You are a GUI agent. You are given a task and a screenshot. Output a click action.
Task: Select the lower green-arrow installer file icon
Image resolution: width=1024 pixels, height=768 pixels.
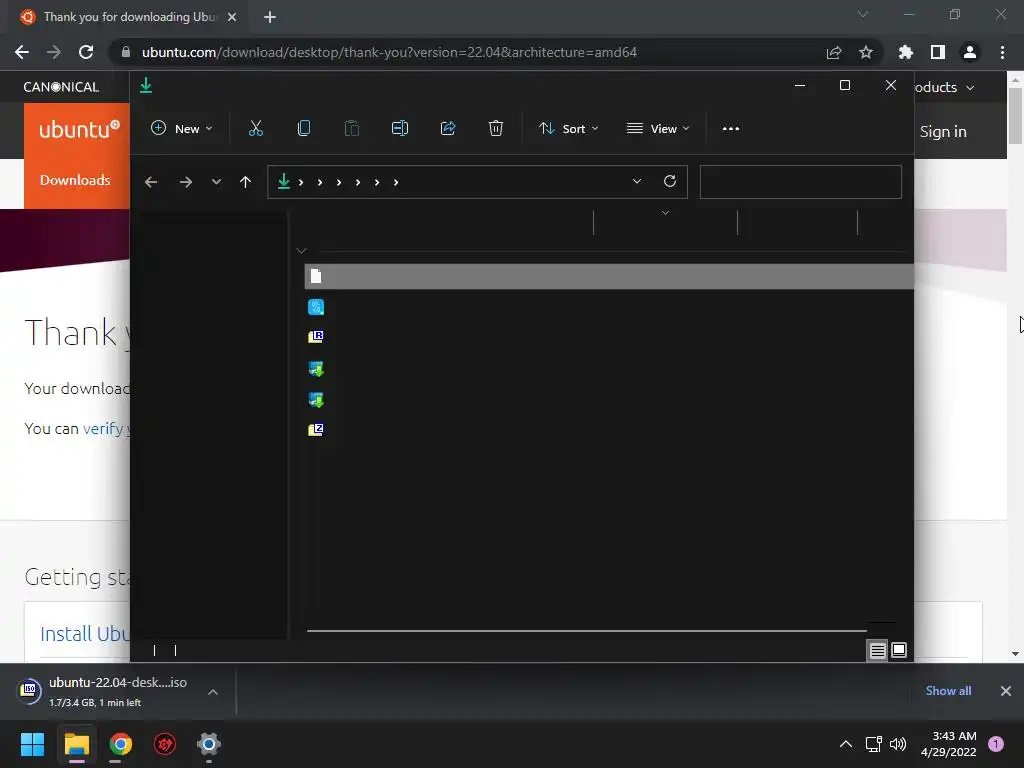pyautogui.click(x=316, y=400)
